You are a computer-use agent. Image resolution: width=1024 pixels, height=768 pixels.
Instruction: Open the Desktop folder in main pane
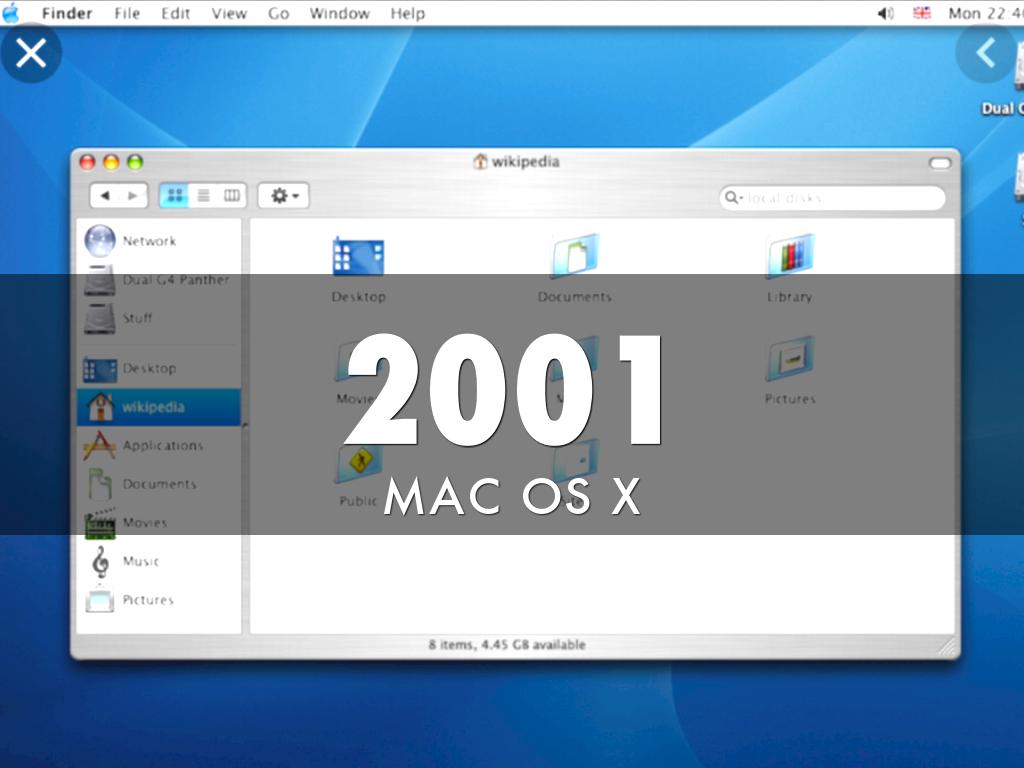(358, 258)
